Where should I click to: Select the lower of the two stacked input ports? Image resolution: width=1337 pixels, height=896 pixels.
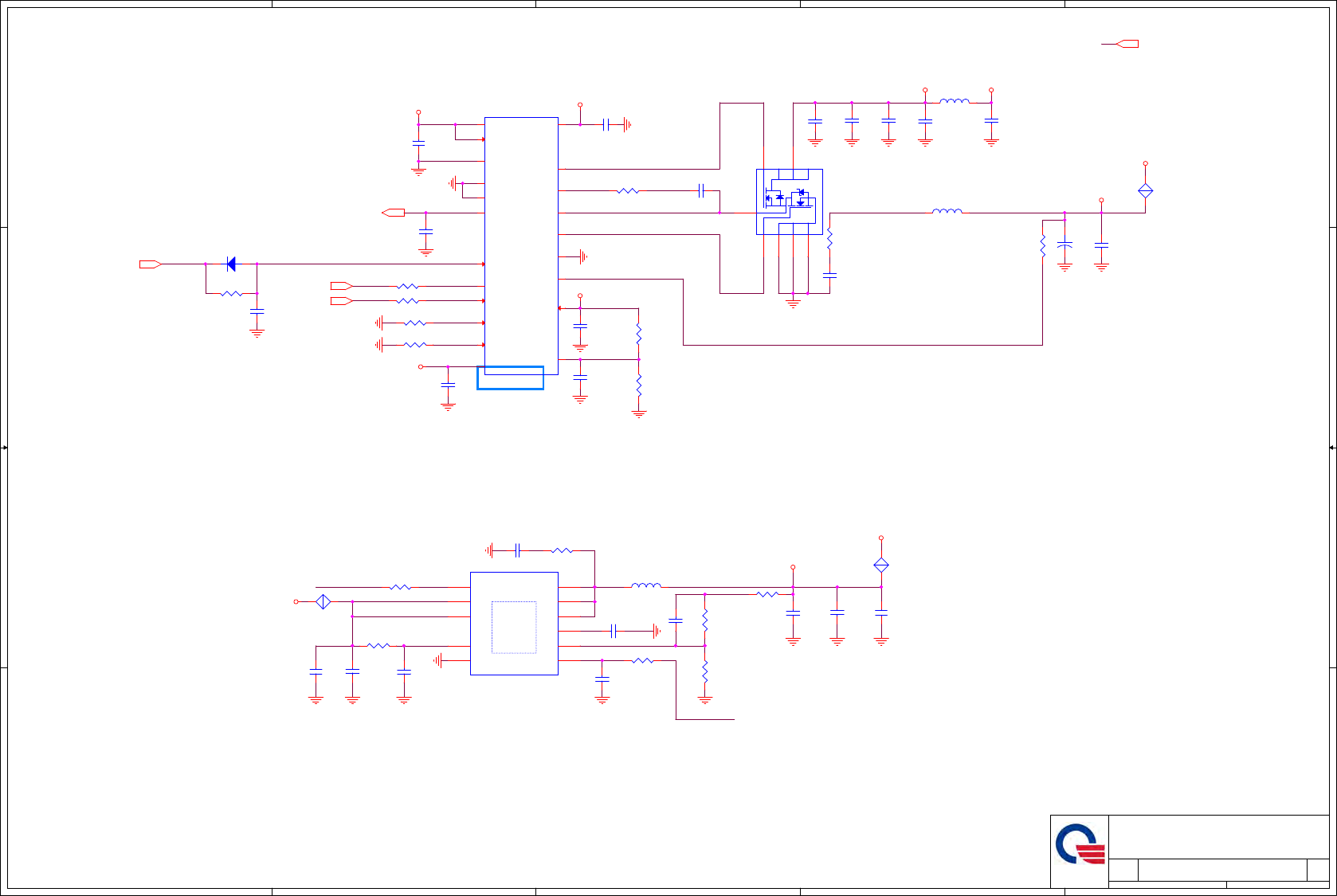tap(342, 300)
